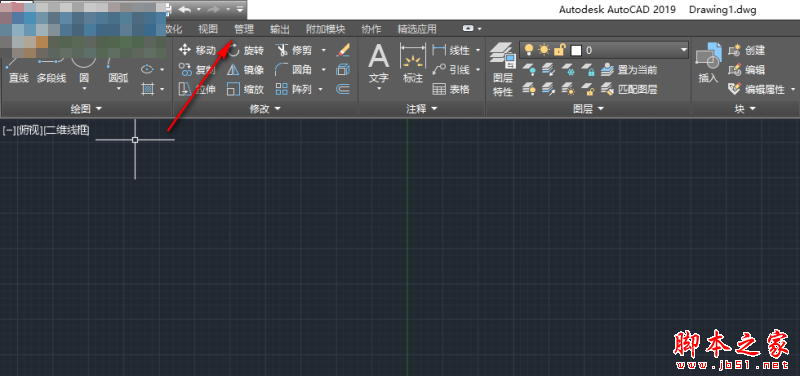Insert a Table (表格)
The image size is (800, 376).
[452, 89]
